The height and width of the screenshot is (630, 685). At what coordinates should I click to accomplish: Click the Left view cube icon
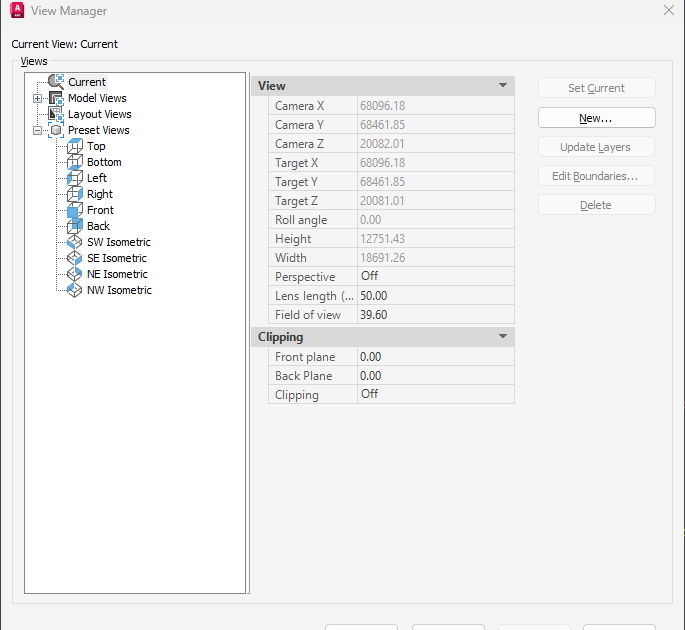(75, 178)
